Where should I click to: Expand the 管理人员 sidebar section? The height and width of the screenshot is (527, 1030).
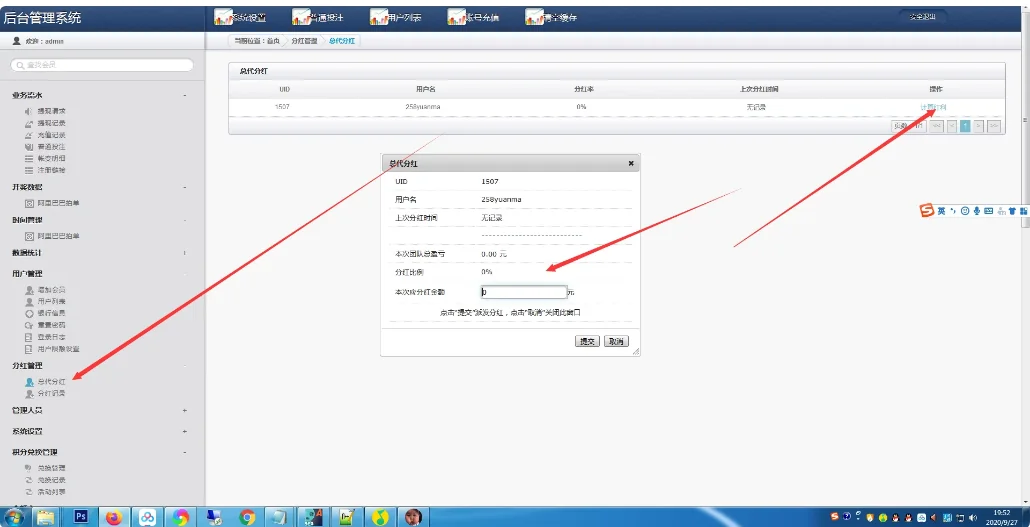184,411
